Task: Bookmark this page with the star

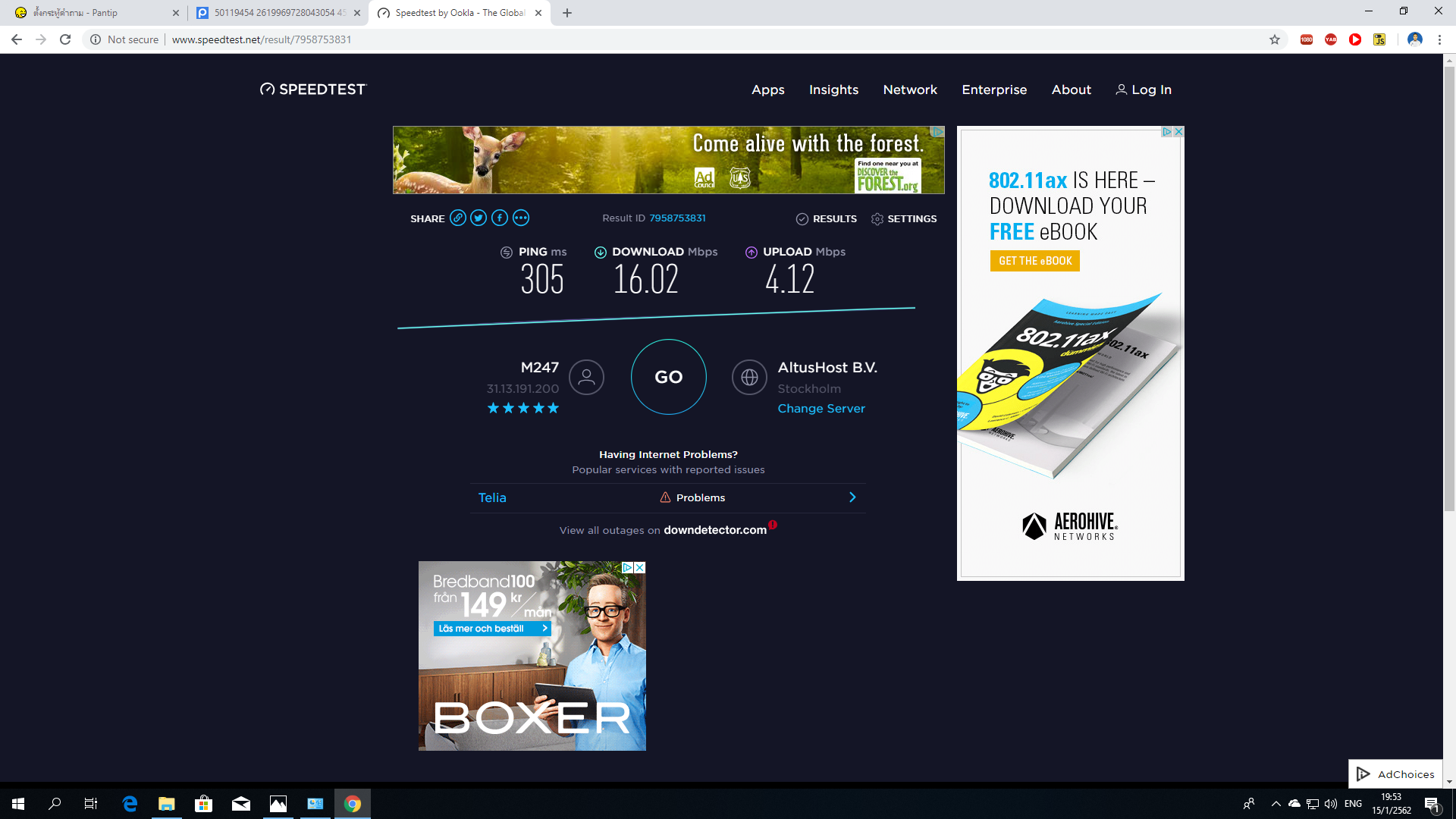Action: point(1275,39)
